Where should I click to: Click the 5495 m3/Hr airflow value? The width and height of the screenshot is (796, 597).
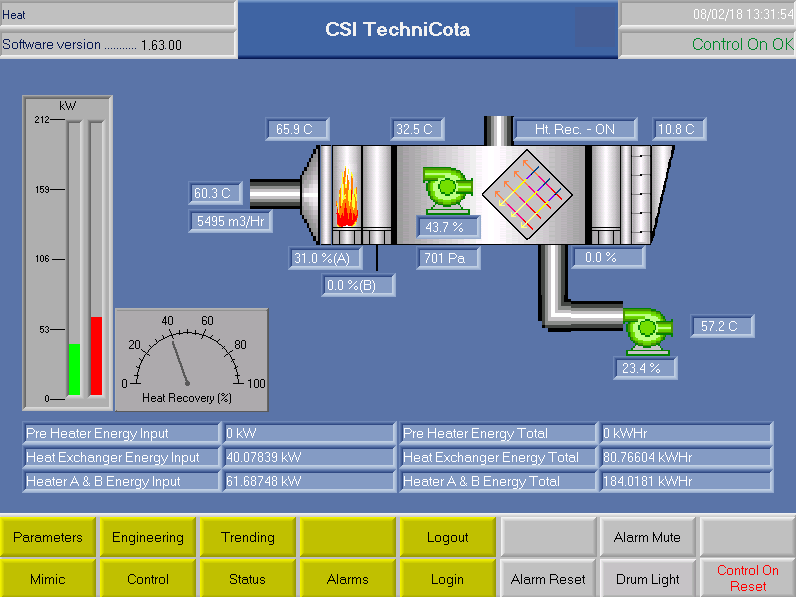tap(230, 221)
